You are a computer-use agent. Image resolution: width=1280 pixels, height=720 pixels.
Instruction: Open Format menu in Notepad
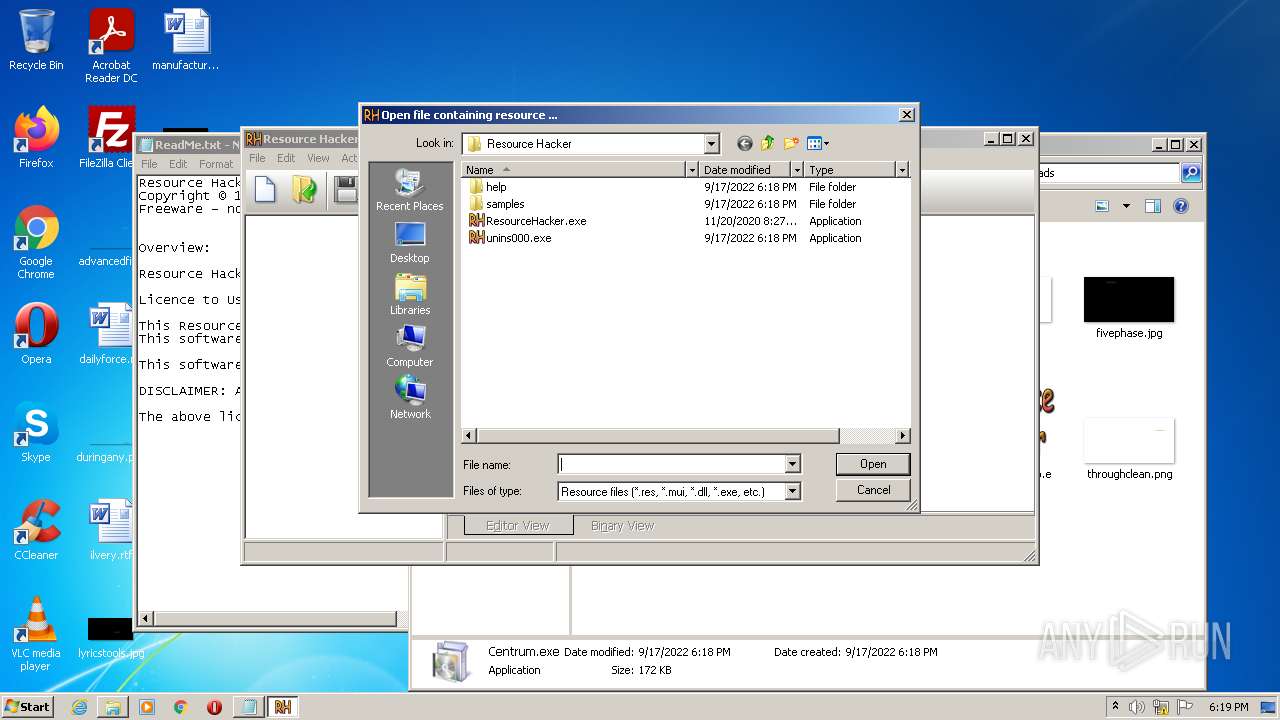click(x=215, y=164)
